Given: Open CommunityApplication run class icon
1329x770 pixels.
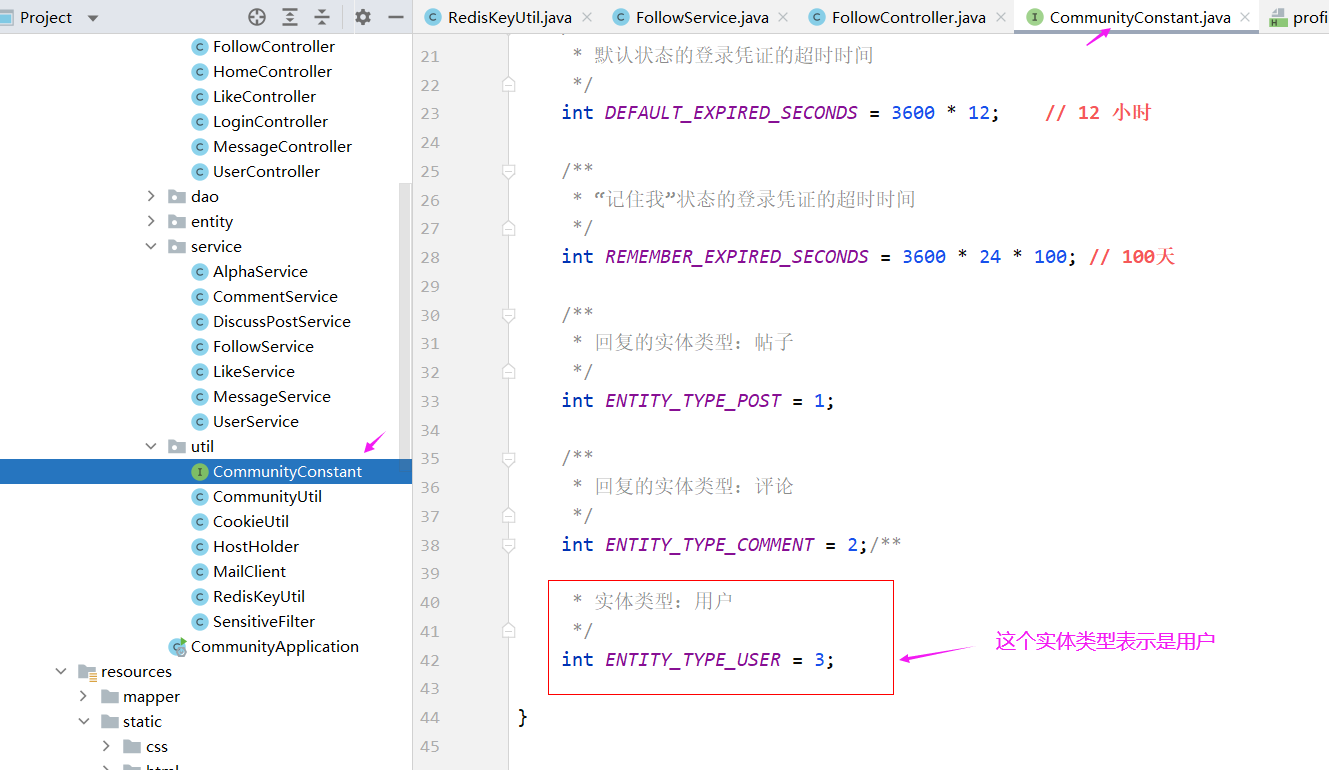Looking at the screenshot, I should [x=177, y=646].
